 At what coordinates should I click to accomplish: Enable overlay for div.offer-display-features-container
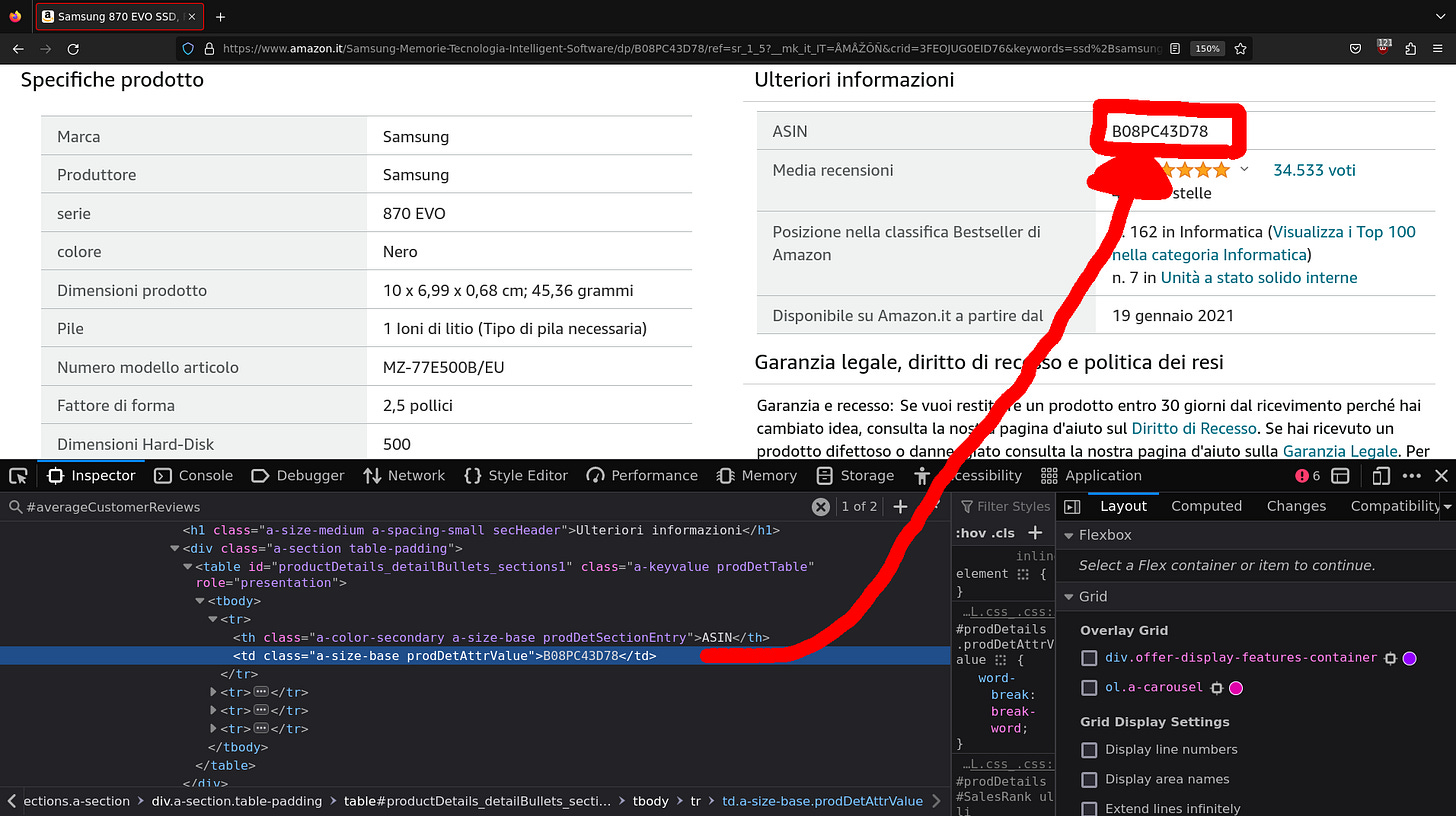[1089, 658]
